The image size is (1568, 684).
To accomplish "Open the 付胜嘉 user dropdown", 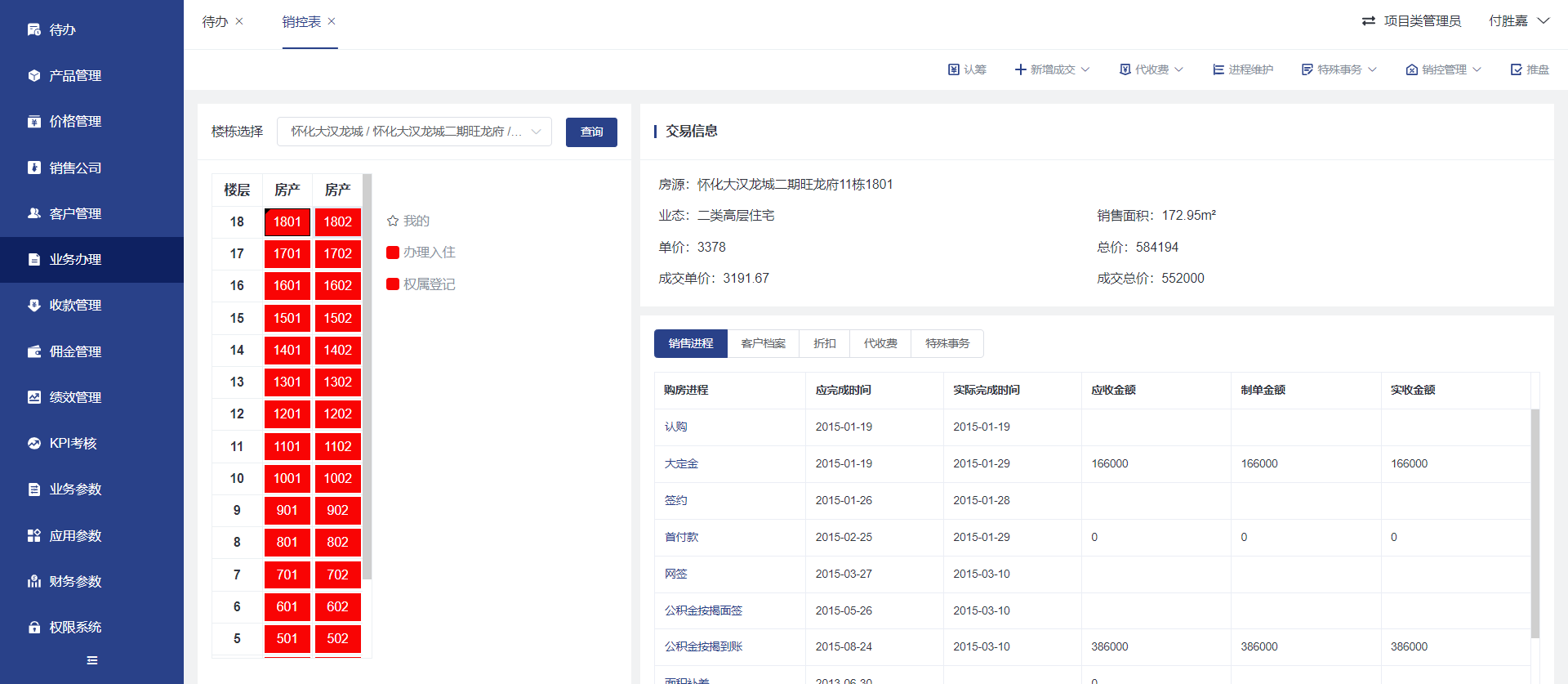I will tap(1519, 21).
